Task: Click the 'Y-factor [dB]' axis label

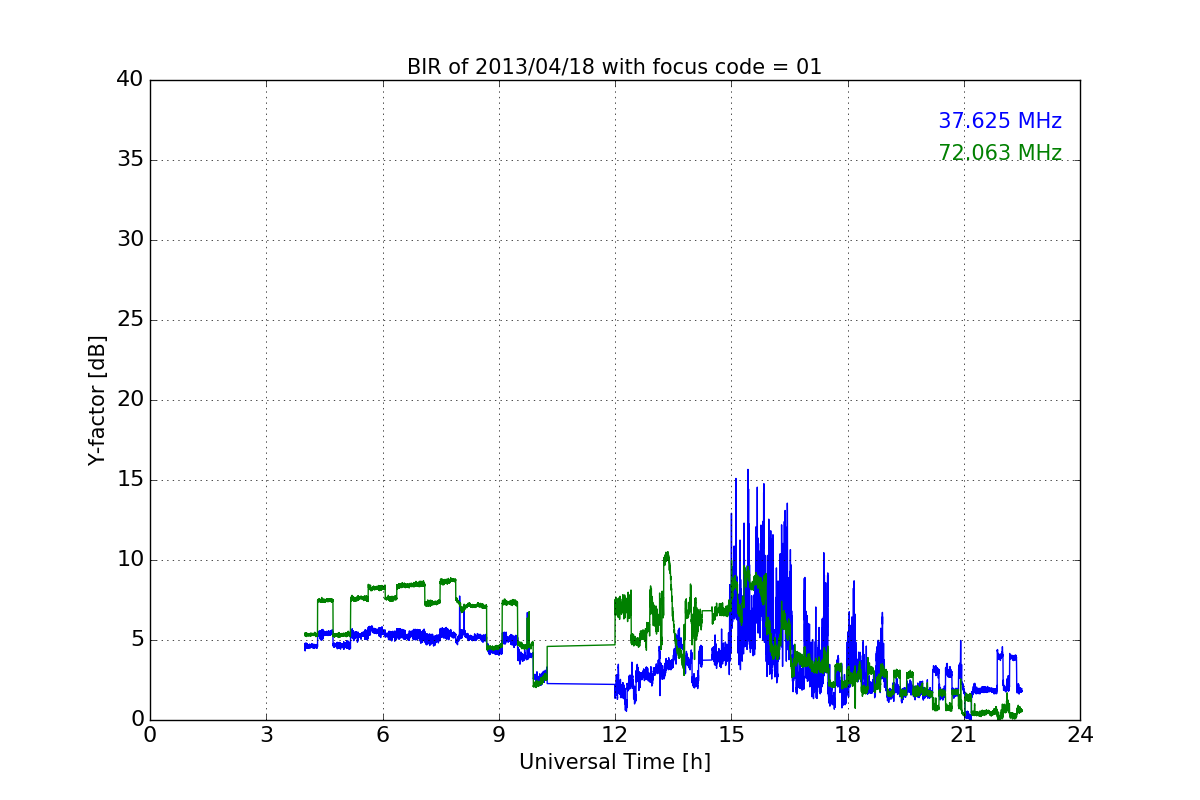Action: (x=97, y=400)
